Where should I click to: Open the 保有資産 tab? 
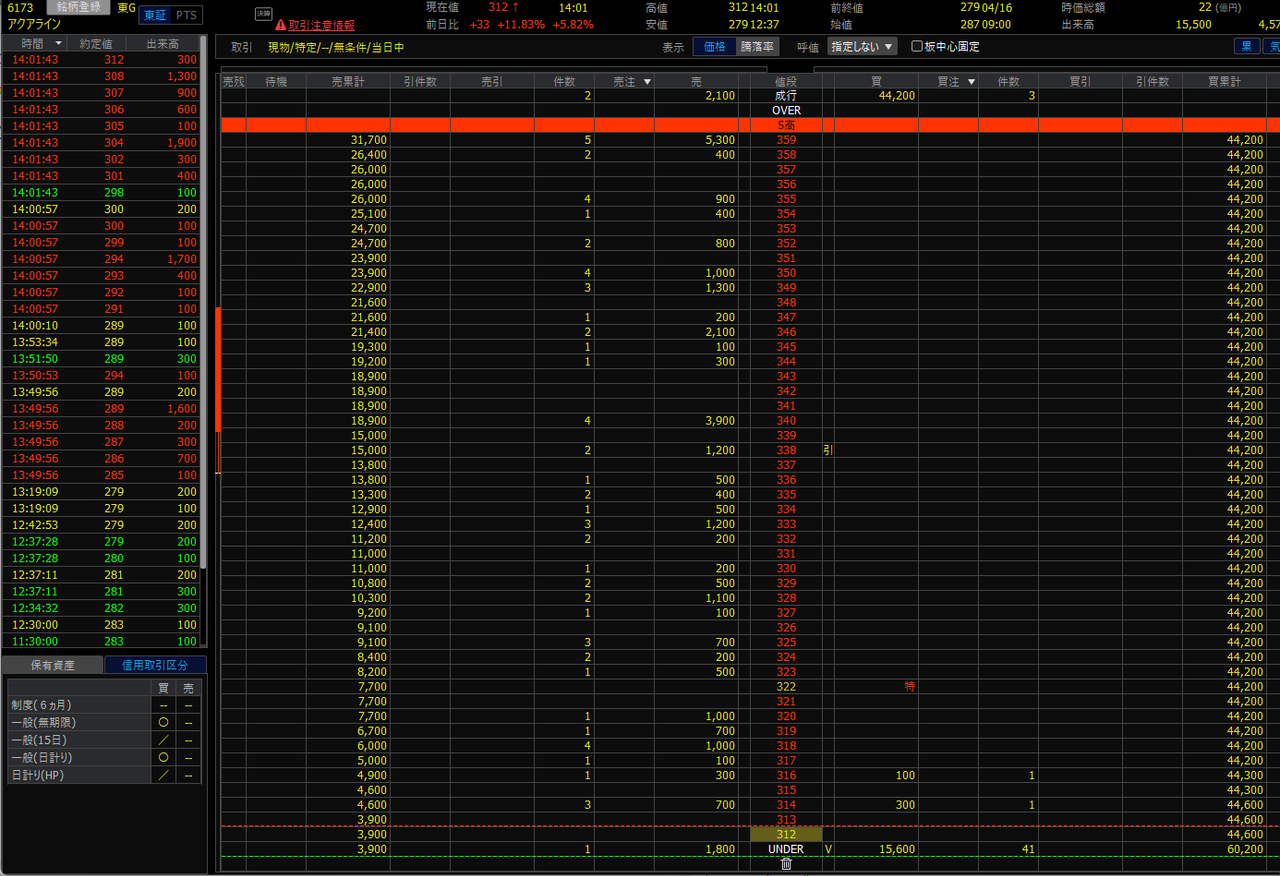[x=52, y=665]
